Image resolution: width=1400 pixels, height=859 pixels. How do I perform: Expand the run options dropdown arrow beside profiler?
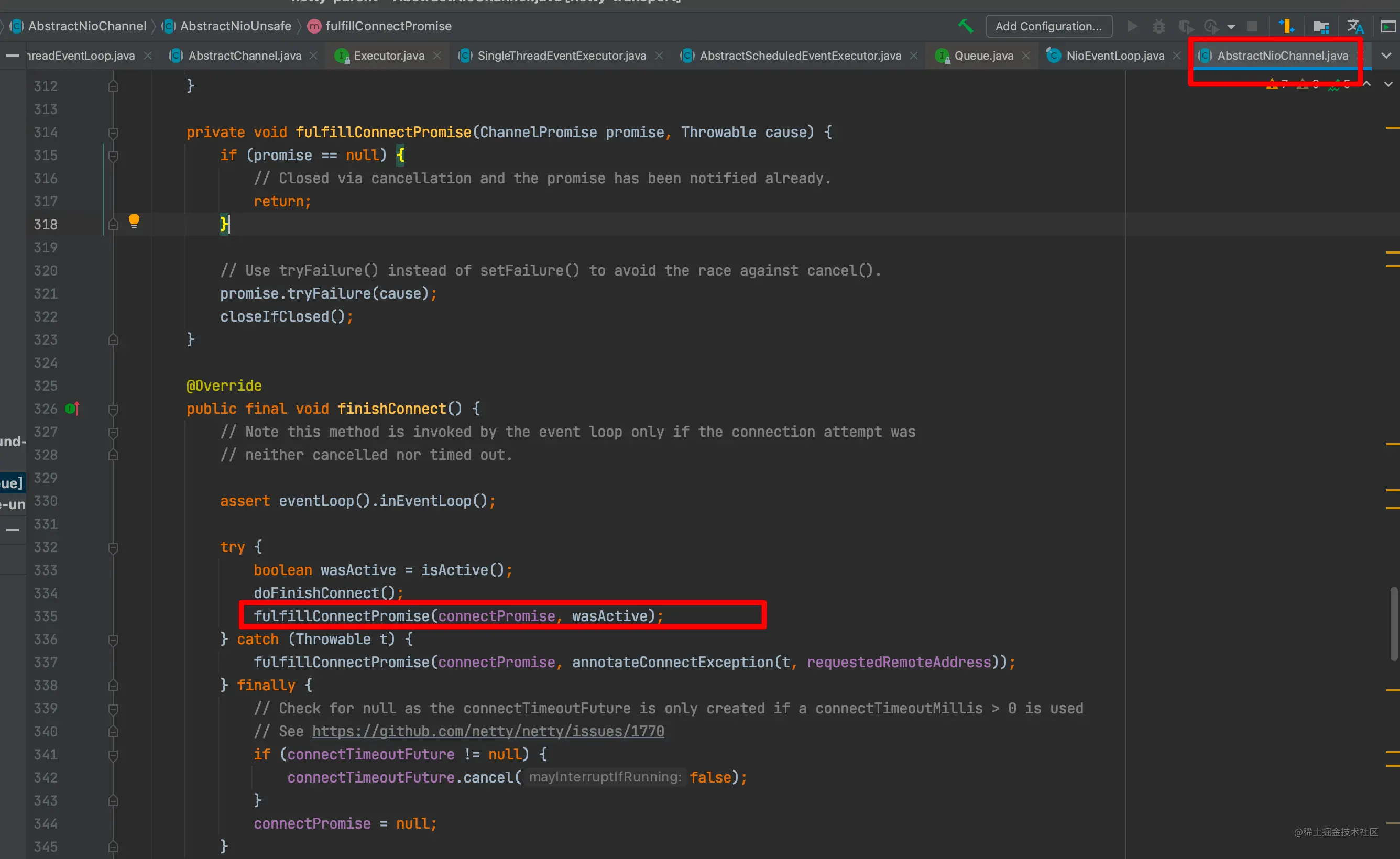[1231, 27]
